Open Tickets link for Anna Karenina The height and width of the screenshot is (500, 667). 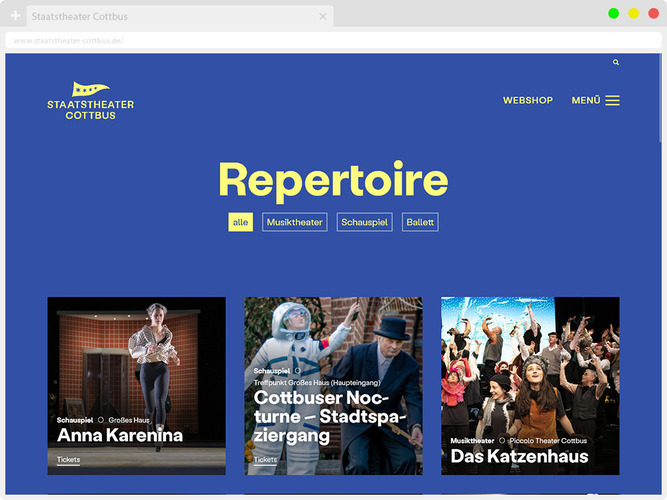pos(68,460)
